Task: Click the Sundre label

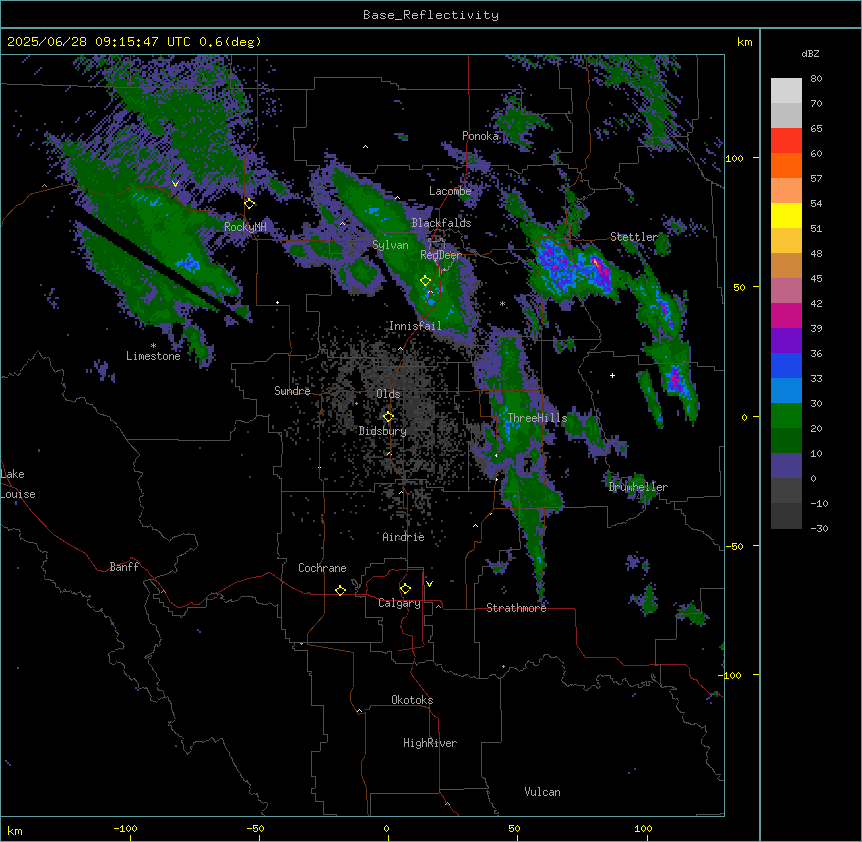Action: (x=292, y=391)
